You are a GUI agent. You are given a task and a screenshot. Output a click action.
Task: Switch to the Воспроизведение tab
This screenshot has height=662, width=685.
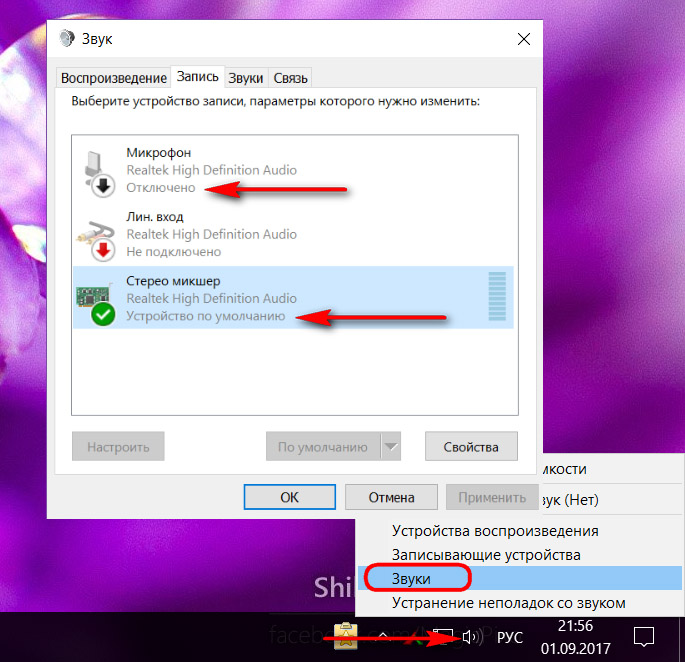114,78
